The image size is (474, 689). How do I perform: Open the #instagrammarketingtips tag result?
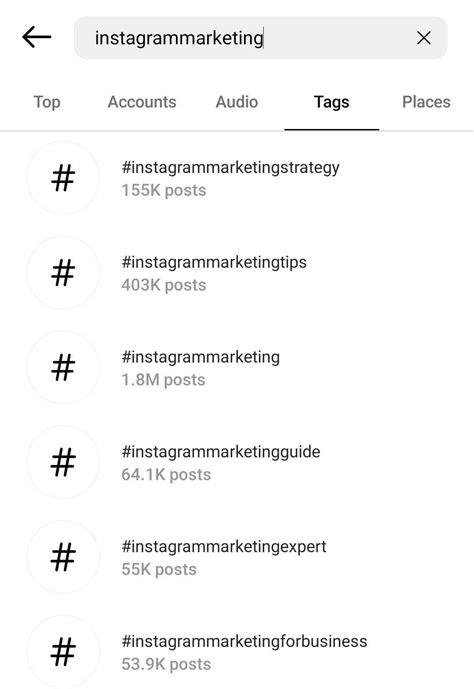tap(214, 263)
